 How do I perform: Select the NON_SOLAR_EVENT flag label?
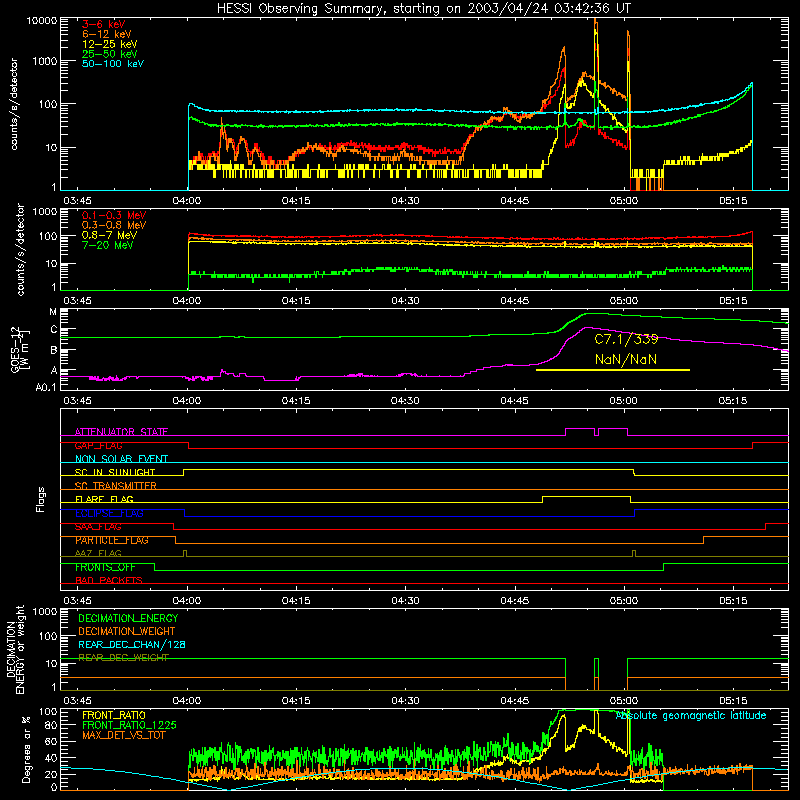click(121, 459)
